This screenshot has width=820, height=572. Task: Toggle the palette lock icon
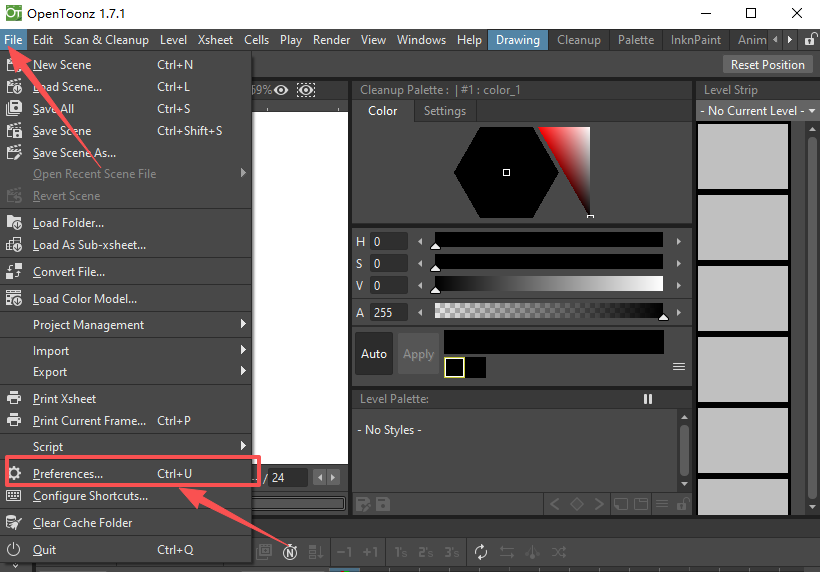[682, 504]
